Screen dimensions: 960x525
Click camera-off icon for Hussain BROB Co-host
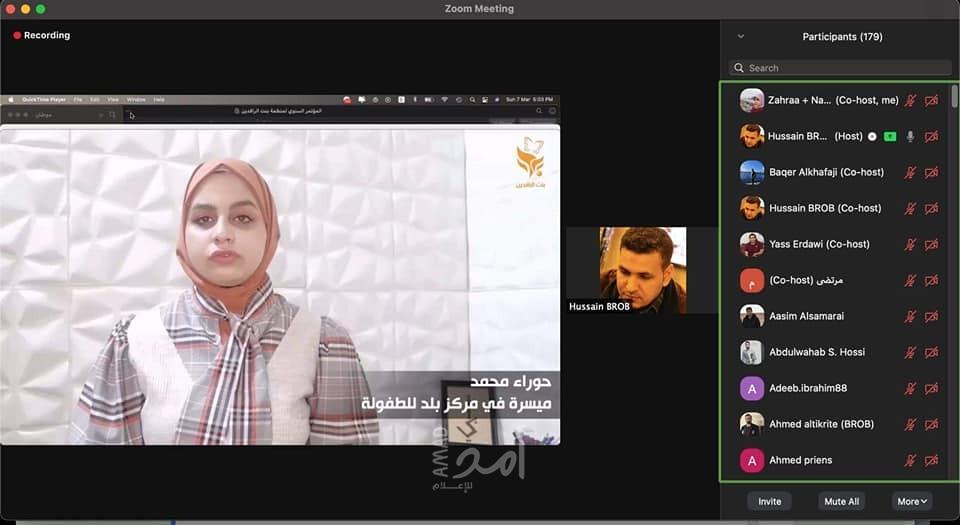(931, 209)
